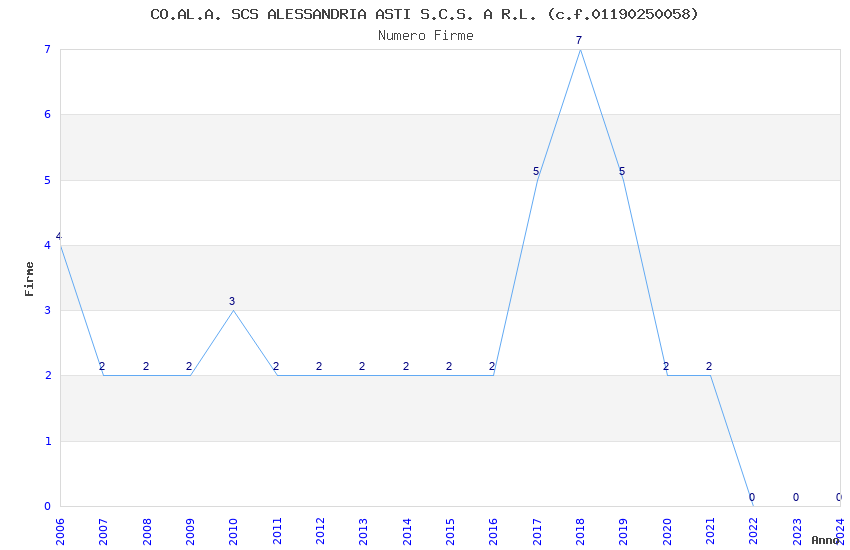This screenshot has width=850, height=550.
Task: Select year 2016 on the x-axis
Action: 493,531
